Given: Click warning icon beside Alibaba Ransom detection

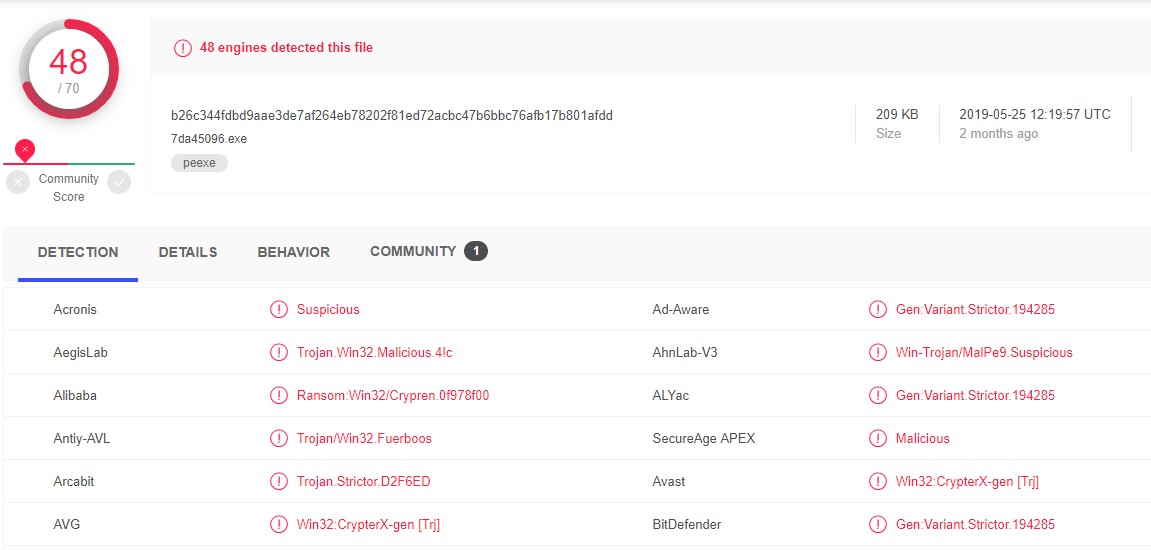Looking at the screenshot, I should pyautogui.click(x=279, y=396).
